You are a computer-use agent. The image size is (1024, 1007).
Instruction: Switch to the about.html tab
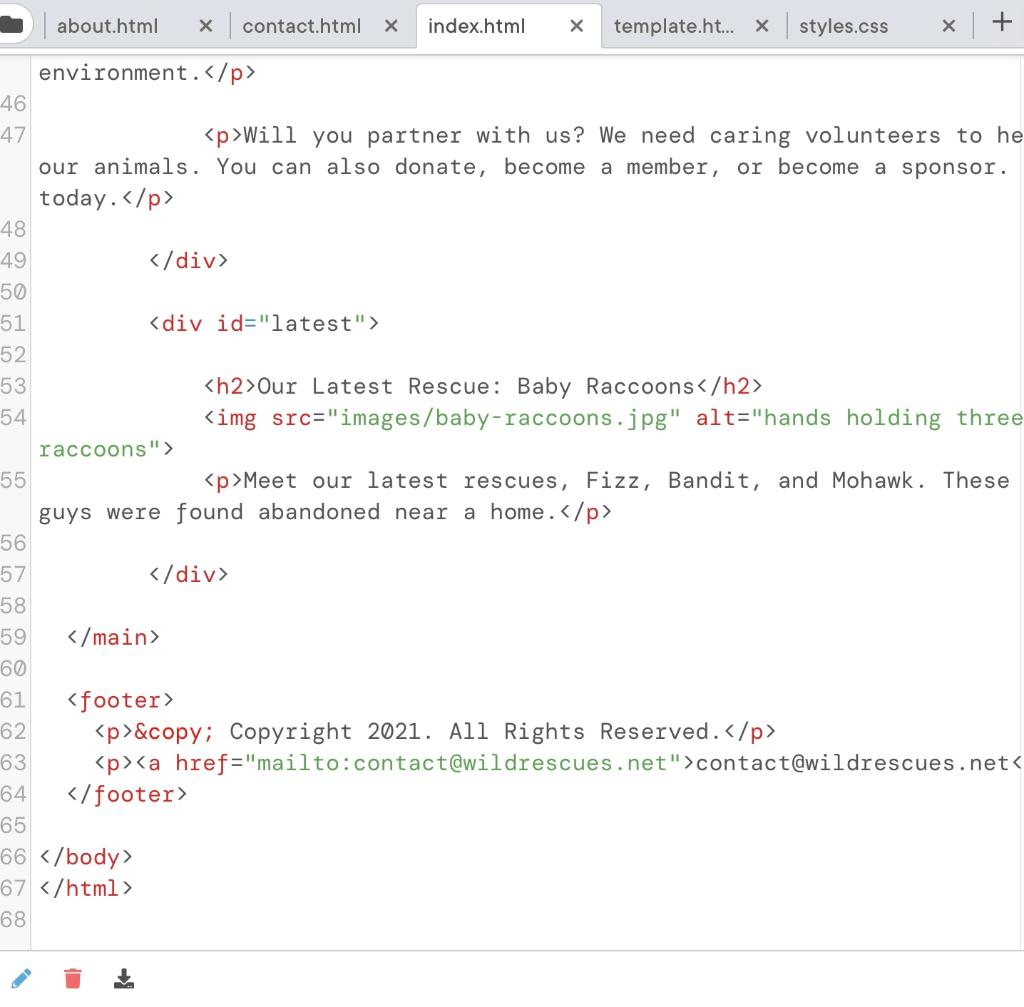107,26
